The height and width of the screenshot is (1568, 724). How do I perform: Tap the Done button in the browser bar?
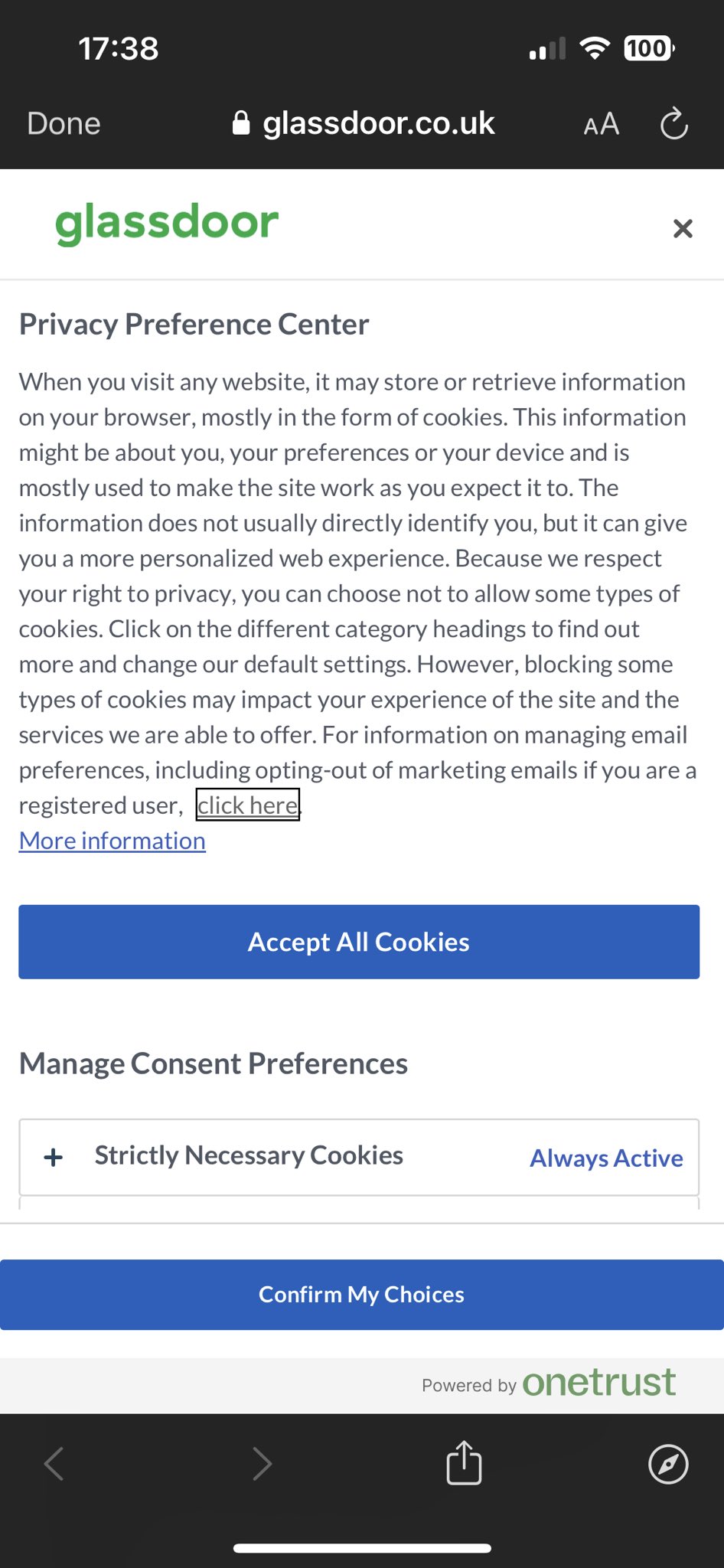point(64,123)
